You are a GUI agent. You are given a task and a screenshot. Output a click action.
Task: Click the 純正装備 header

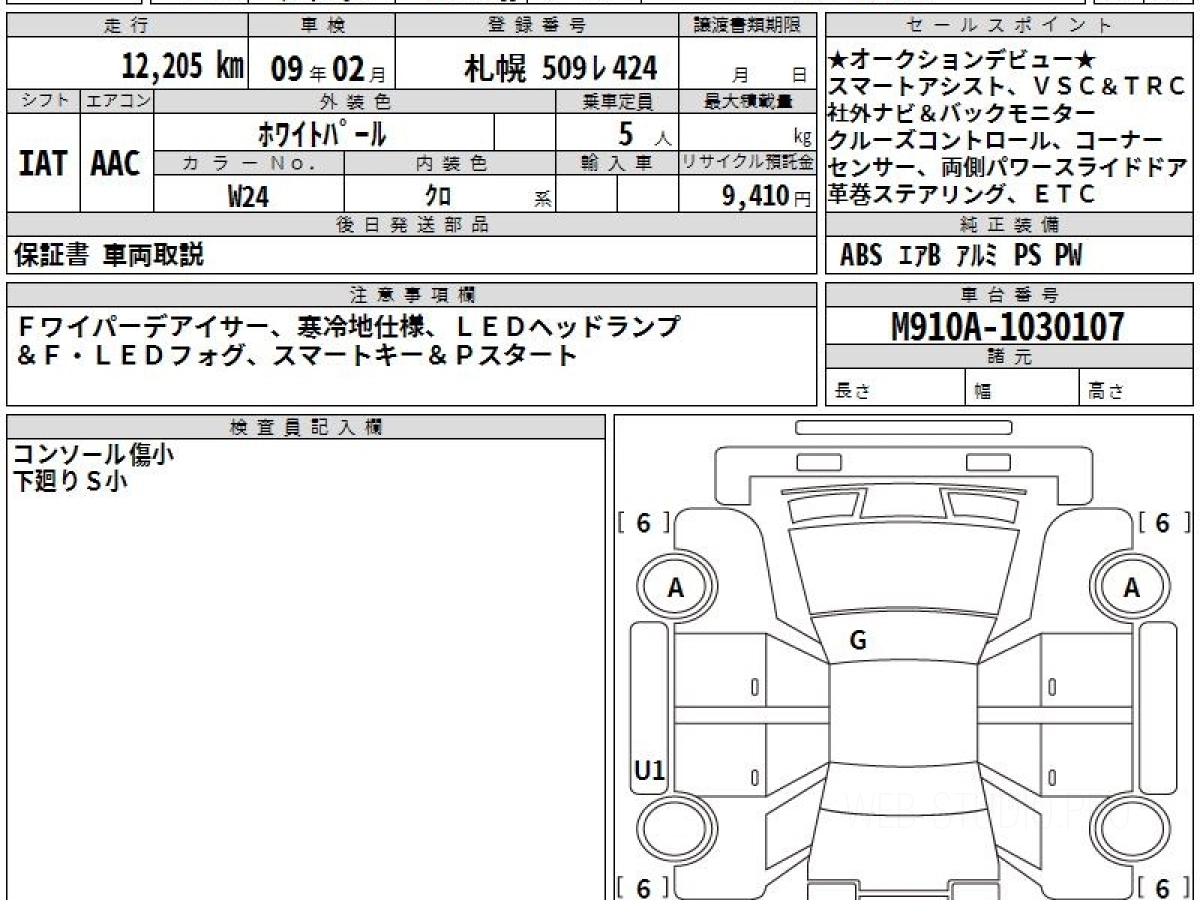(x=1010, y=225)
